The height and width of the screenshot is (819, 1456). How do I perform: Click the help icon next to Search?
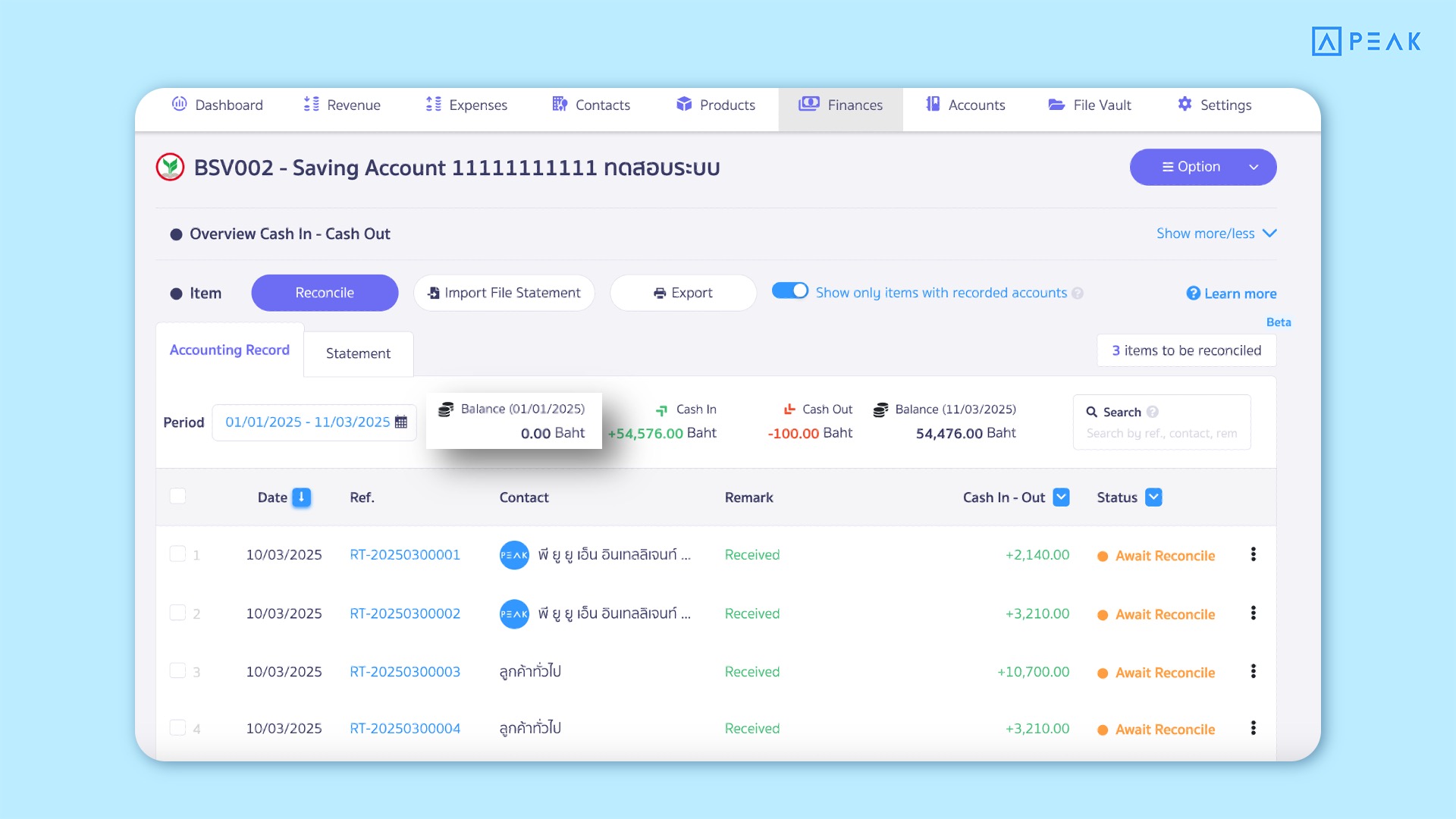pos(1153,412)
